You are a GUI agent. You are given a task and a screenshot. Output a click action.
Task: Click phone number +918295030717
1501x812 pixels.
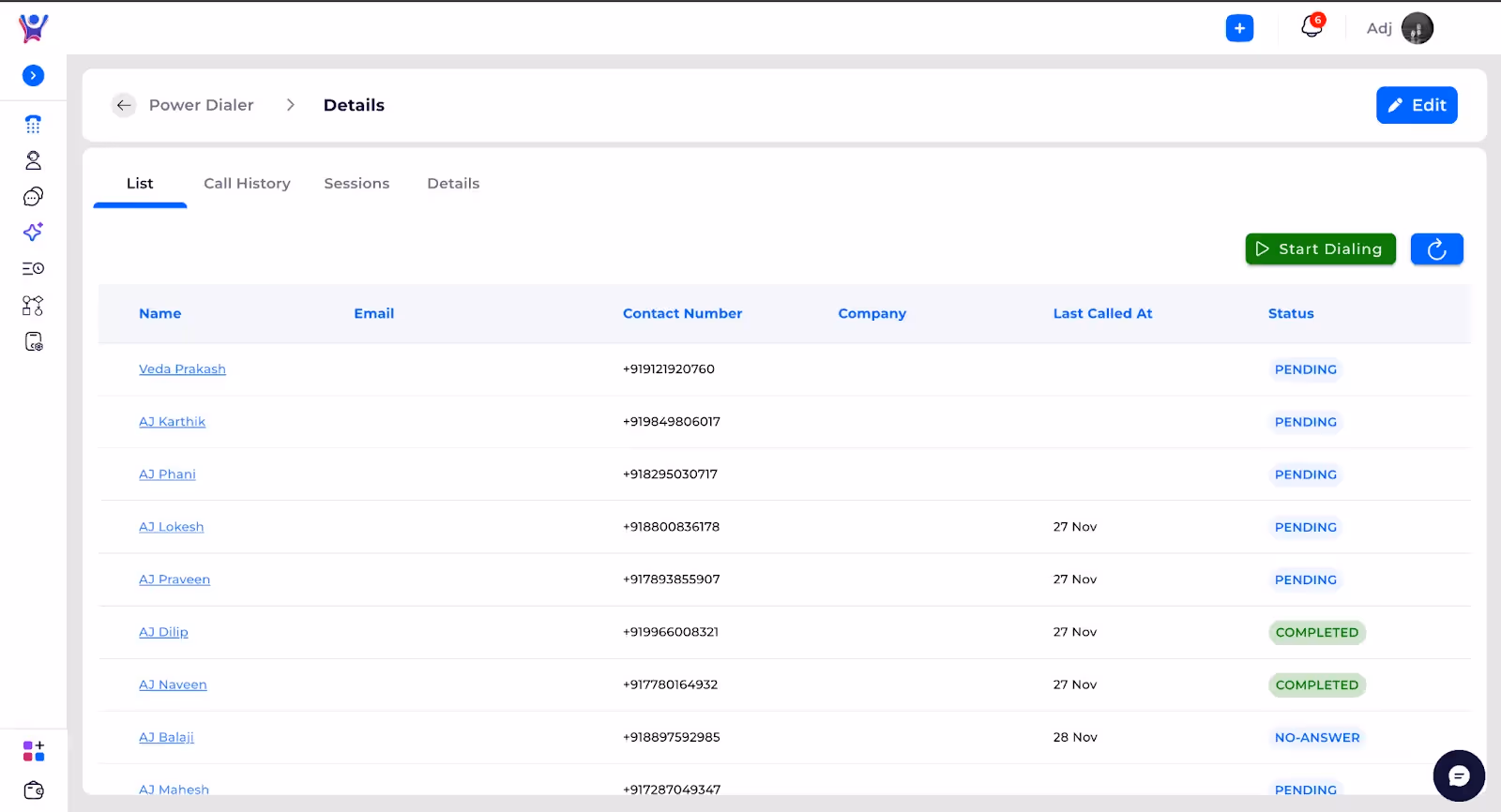click(670, 474)
